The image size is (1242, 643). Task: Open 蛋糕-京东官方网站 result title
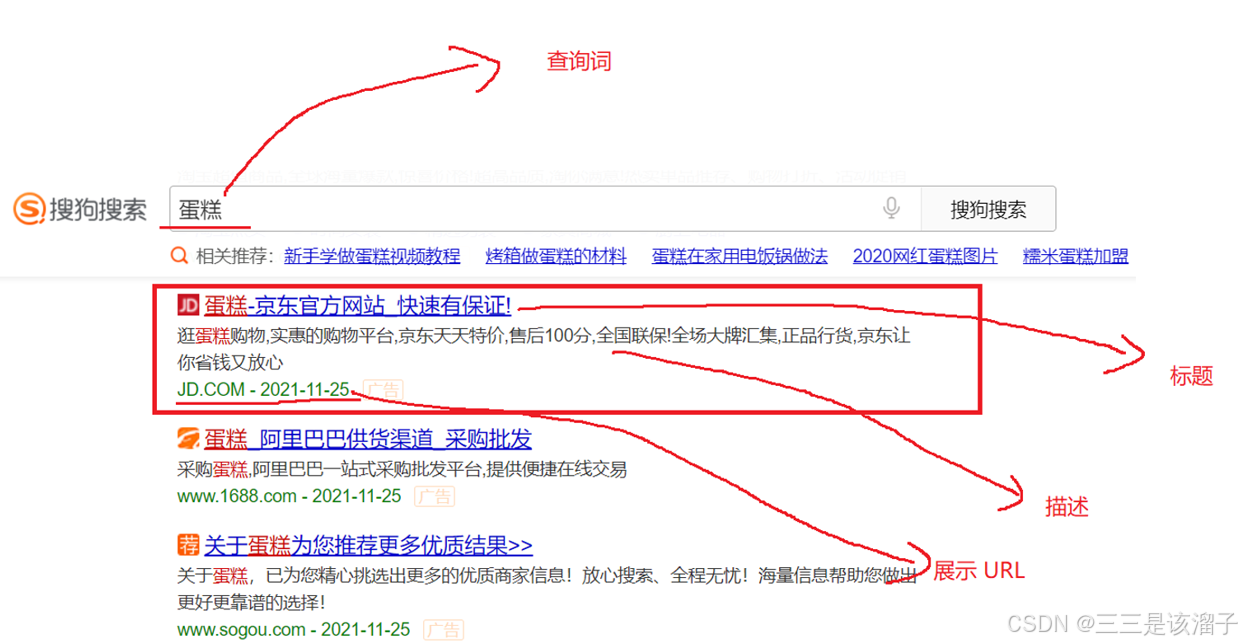(x=358, y=305)
